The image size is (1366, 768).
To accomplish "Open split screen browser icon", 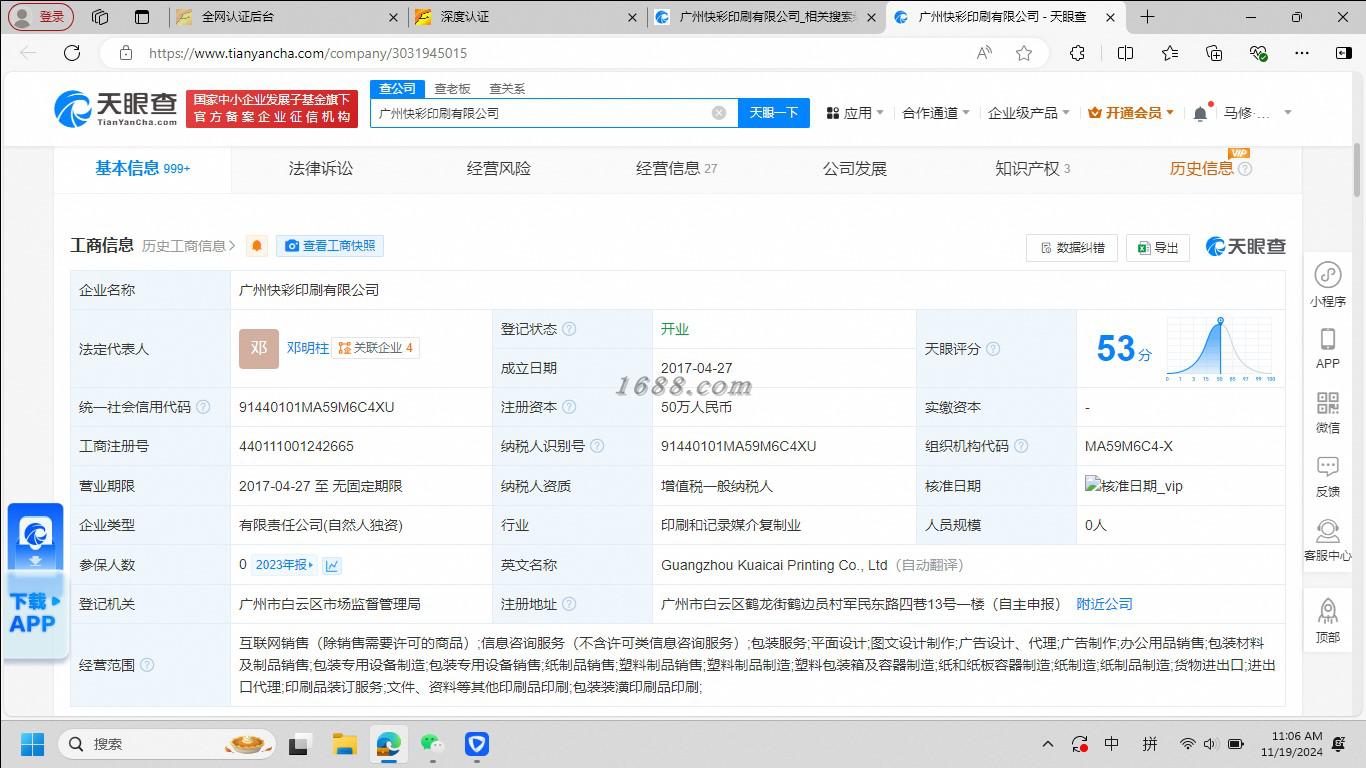I will [x=1125, y=53].
